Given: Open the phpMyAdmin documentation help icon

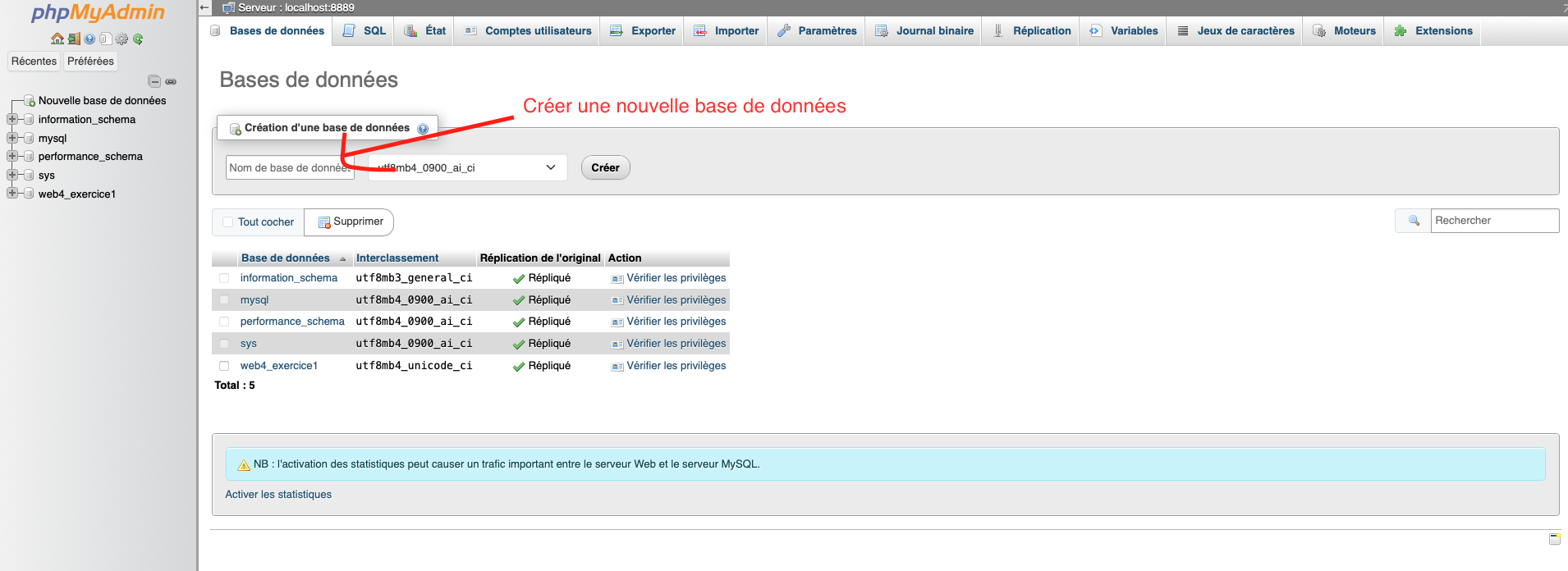Looking at the screenshot, I should coord(89,39).
